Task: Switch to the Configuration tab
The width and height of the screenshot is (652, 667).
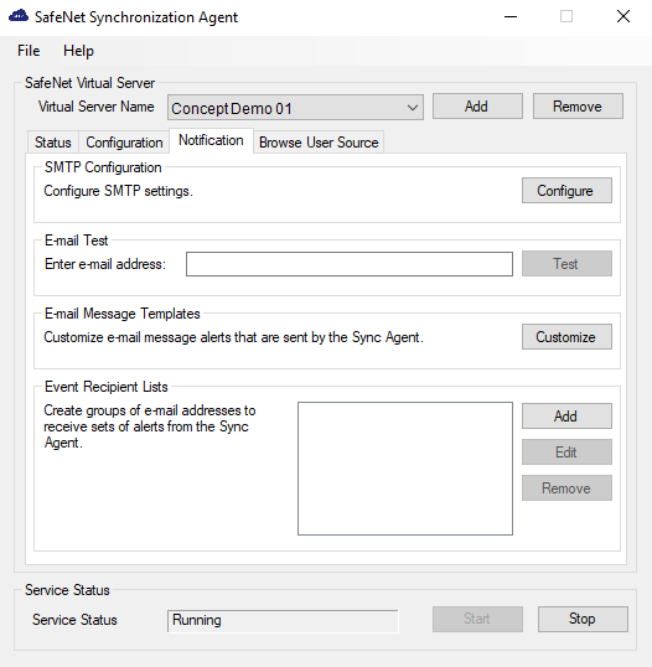Action: 124,143
